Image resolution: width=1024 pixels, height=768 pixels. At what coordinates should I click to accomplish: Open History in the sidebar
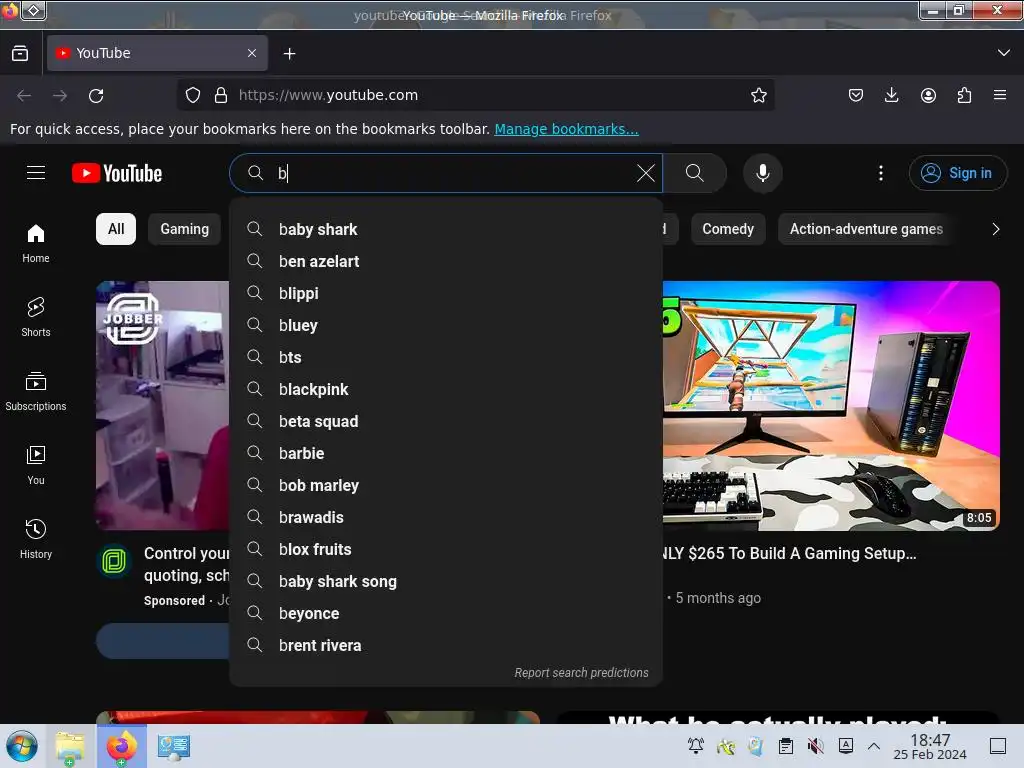(x=36, y=539)
